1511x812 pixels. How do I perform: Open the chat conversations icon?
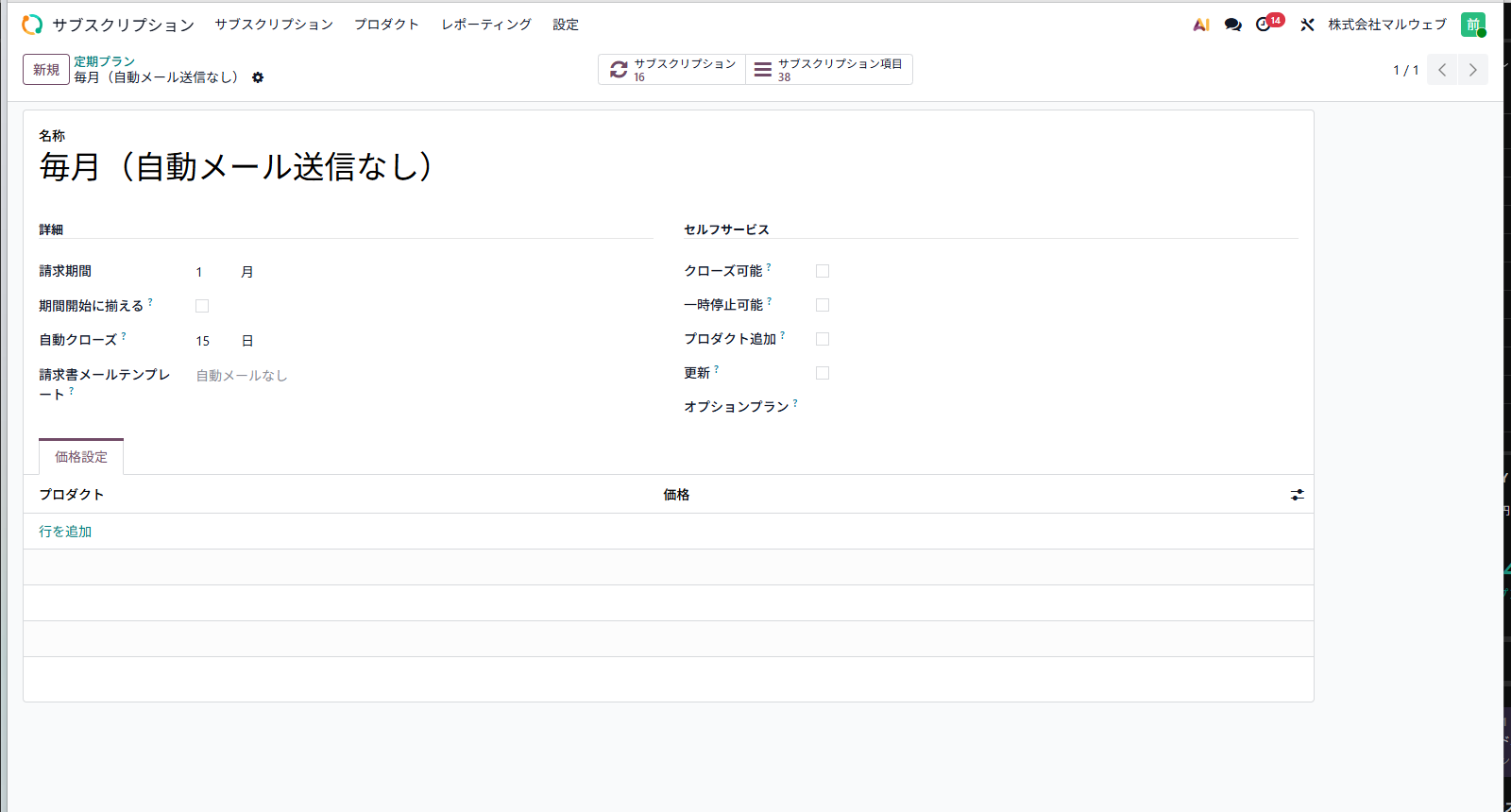(1232, 25)
